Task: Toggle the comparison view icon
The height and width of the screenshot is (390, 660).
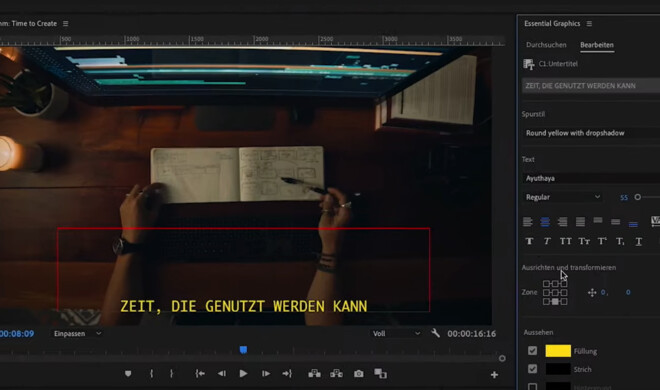Action: coord(381,374)
